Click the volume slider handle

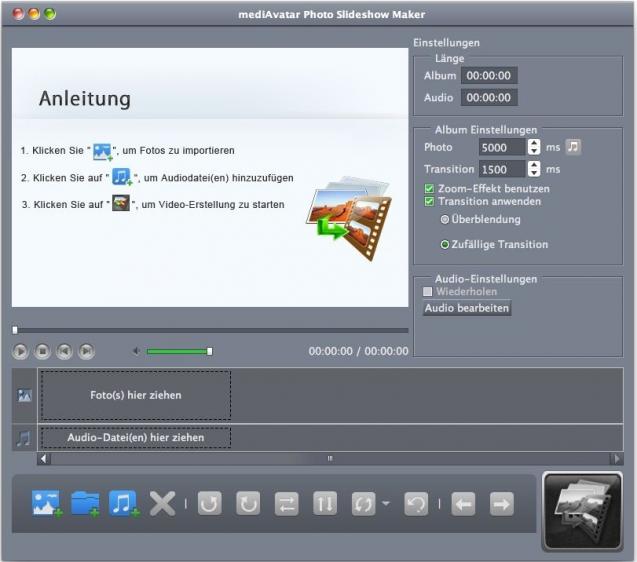(x=210, y=351)
